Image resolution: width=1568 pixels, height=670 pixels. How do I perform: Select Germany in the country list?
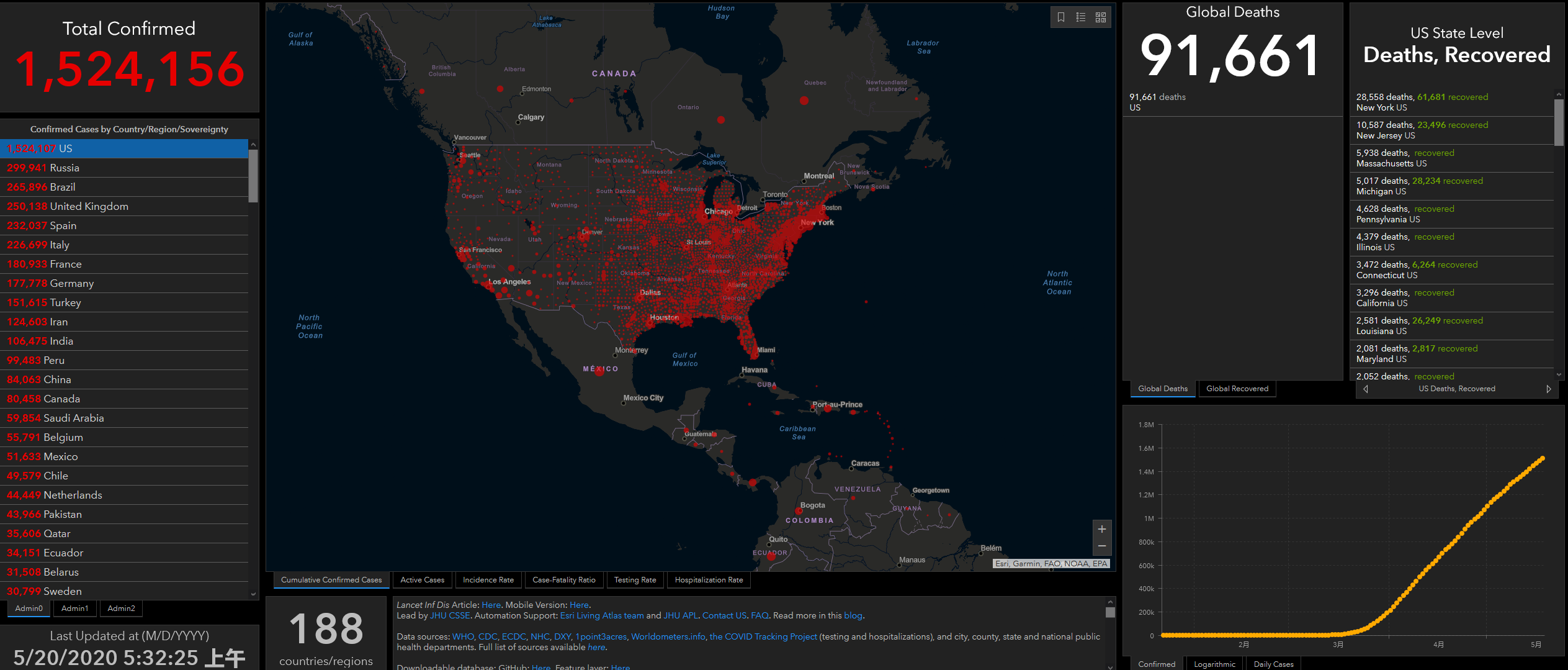tap(124, 283)
